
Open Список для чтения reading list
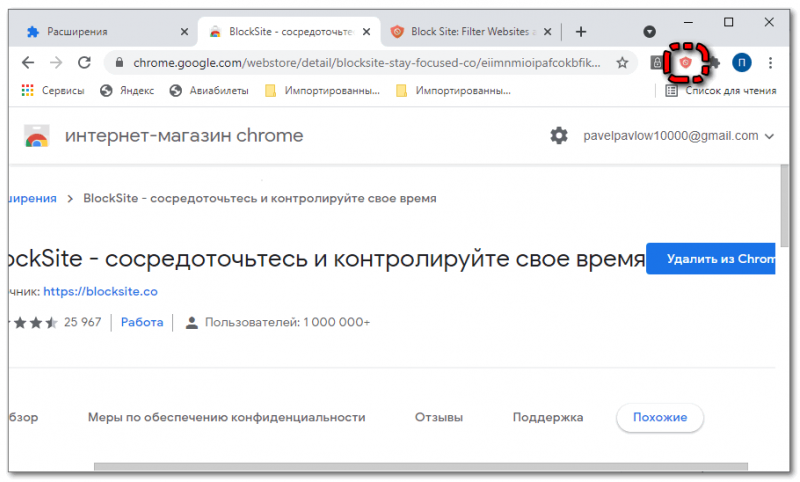pos(721,91)
